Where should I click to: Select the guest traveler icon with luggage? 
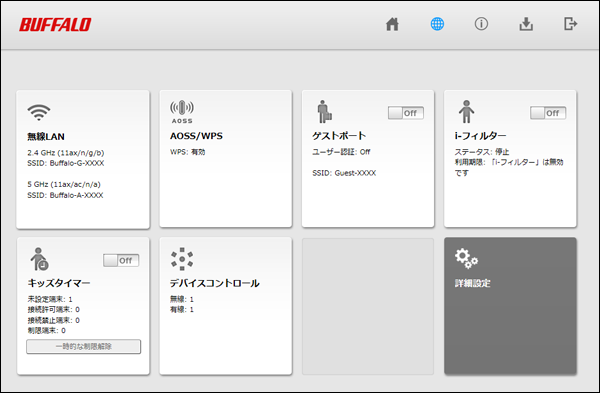pyautogui.click(x=324, y=112)
